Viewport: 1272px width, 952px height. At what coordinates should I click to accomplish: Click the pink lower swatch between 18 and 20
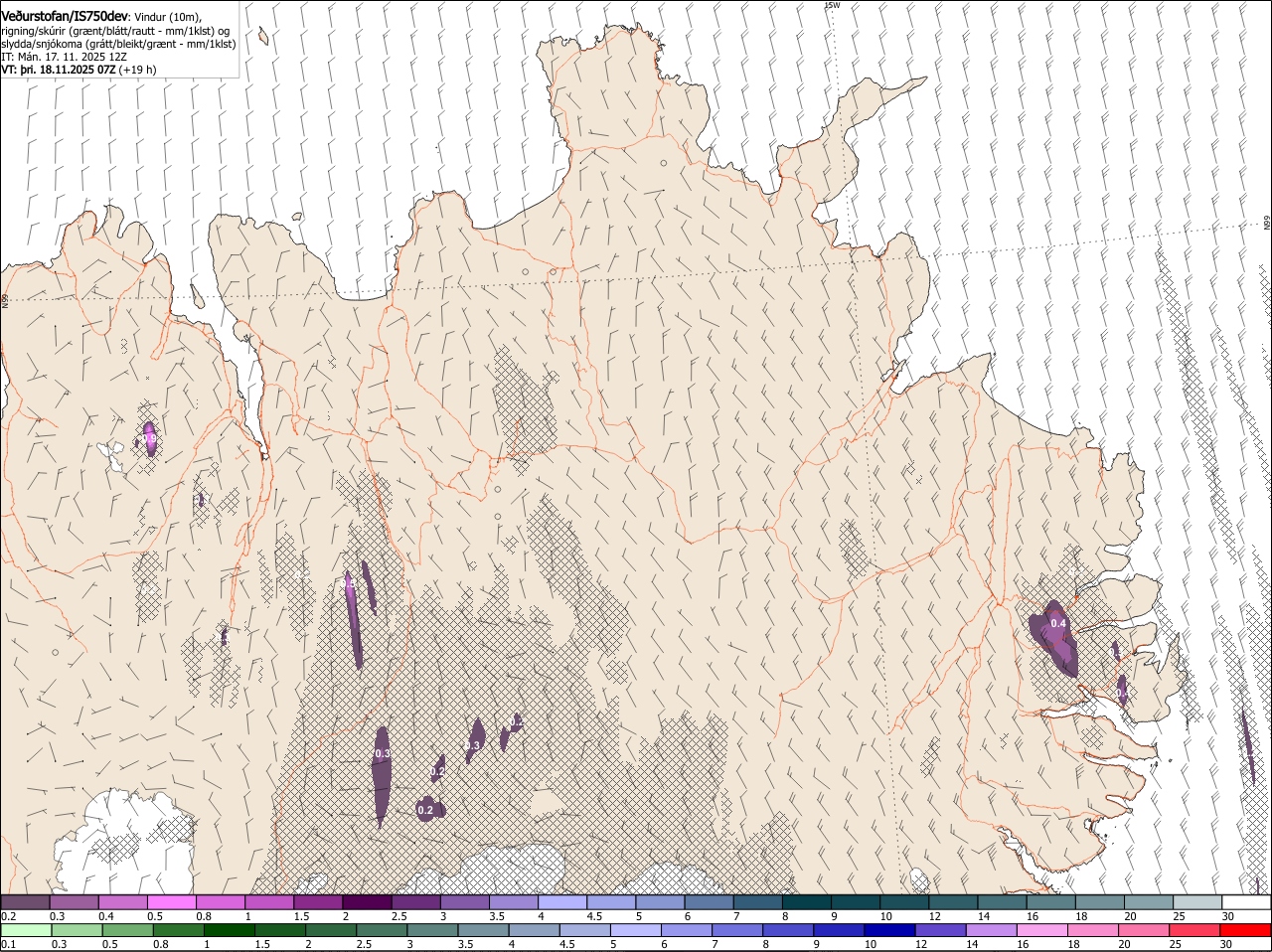tap(1093, 930)
